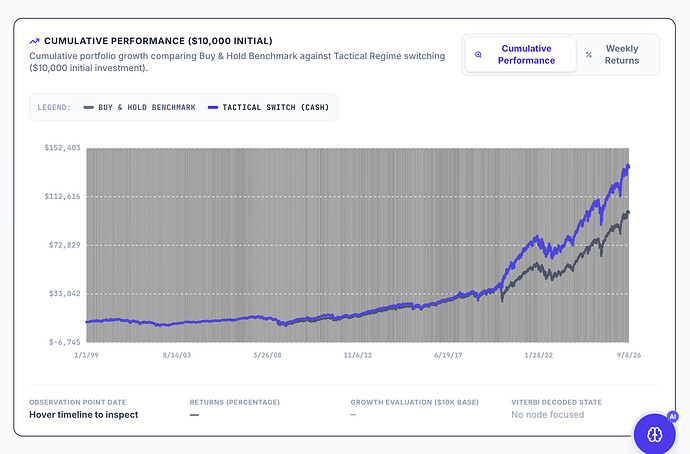The width and height of the screenshot is (690, 454).
Task: Click the 3/26/08 date axis label
Action: 267,355
